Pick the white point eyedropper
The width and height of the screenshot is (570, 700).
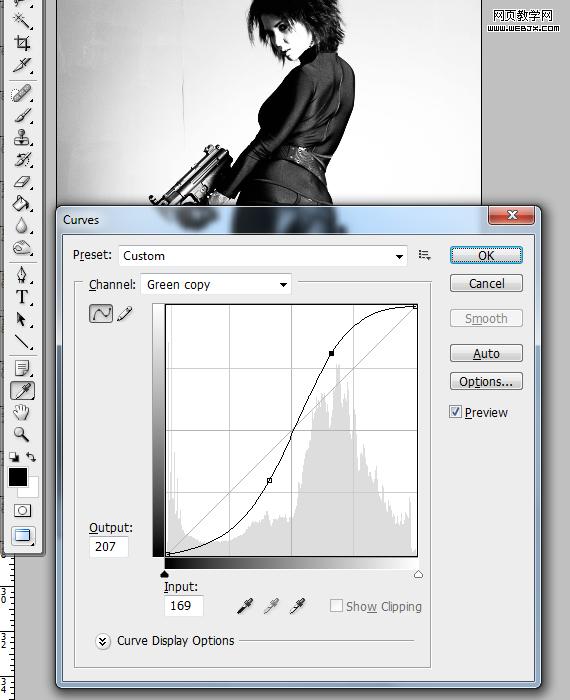tap(297, 606)
